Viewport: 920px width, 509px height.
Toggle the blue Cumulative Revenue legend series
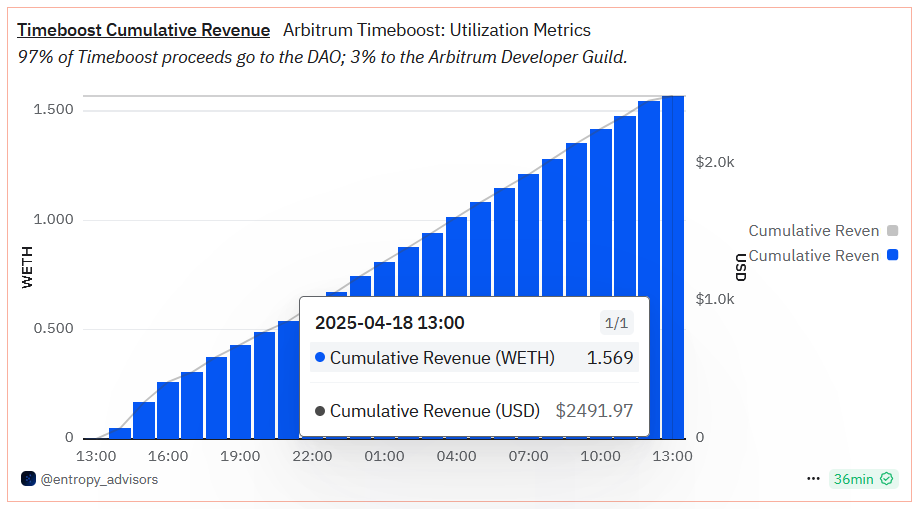tap(813, 256)
